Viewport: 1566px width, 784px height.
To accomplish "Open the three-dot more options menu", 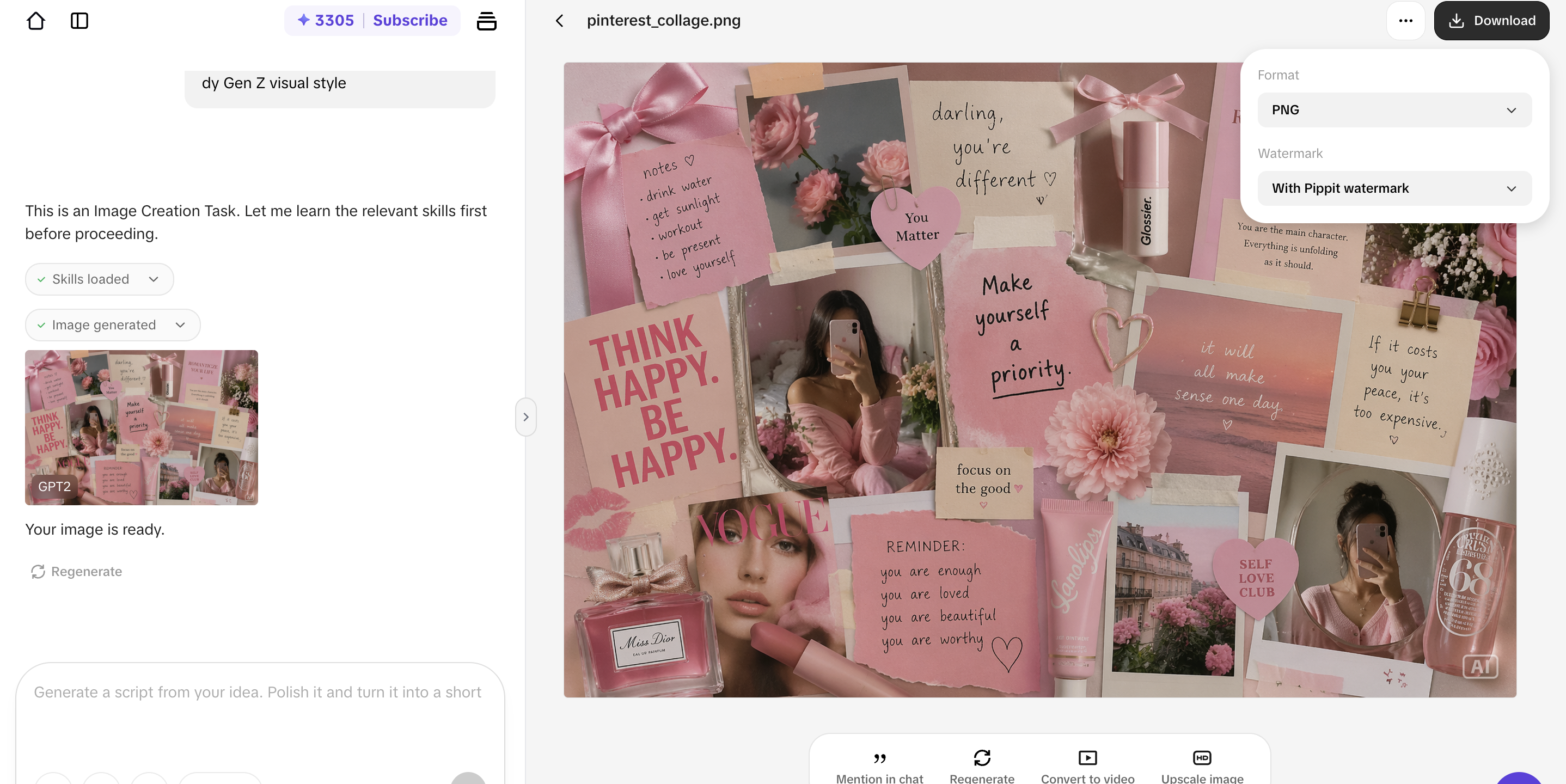I will tap(1405, 21).
